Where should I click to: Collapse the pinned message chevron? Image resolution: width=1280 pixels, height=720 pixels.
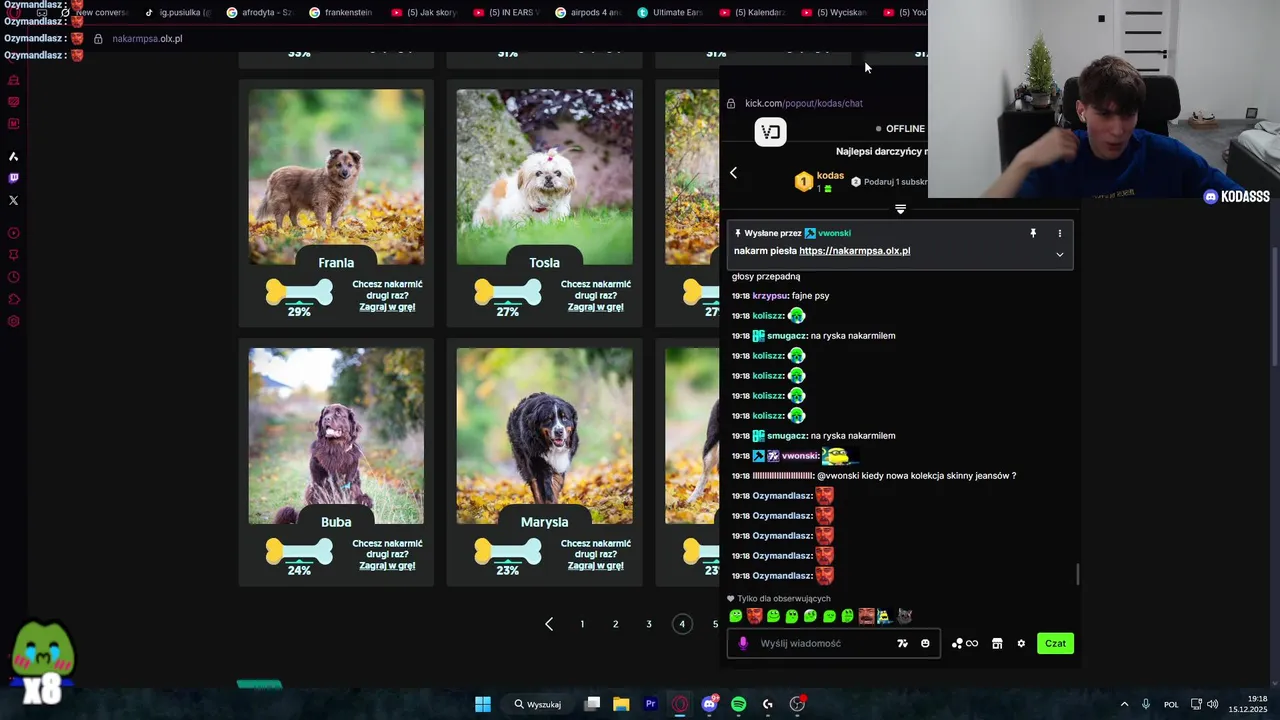(1060, 255)
